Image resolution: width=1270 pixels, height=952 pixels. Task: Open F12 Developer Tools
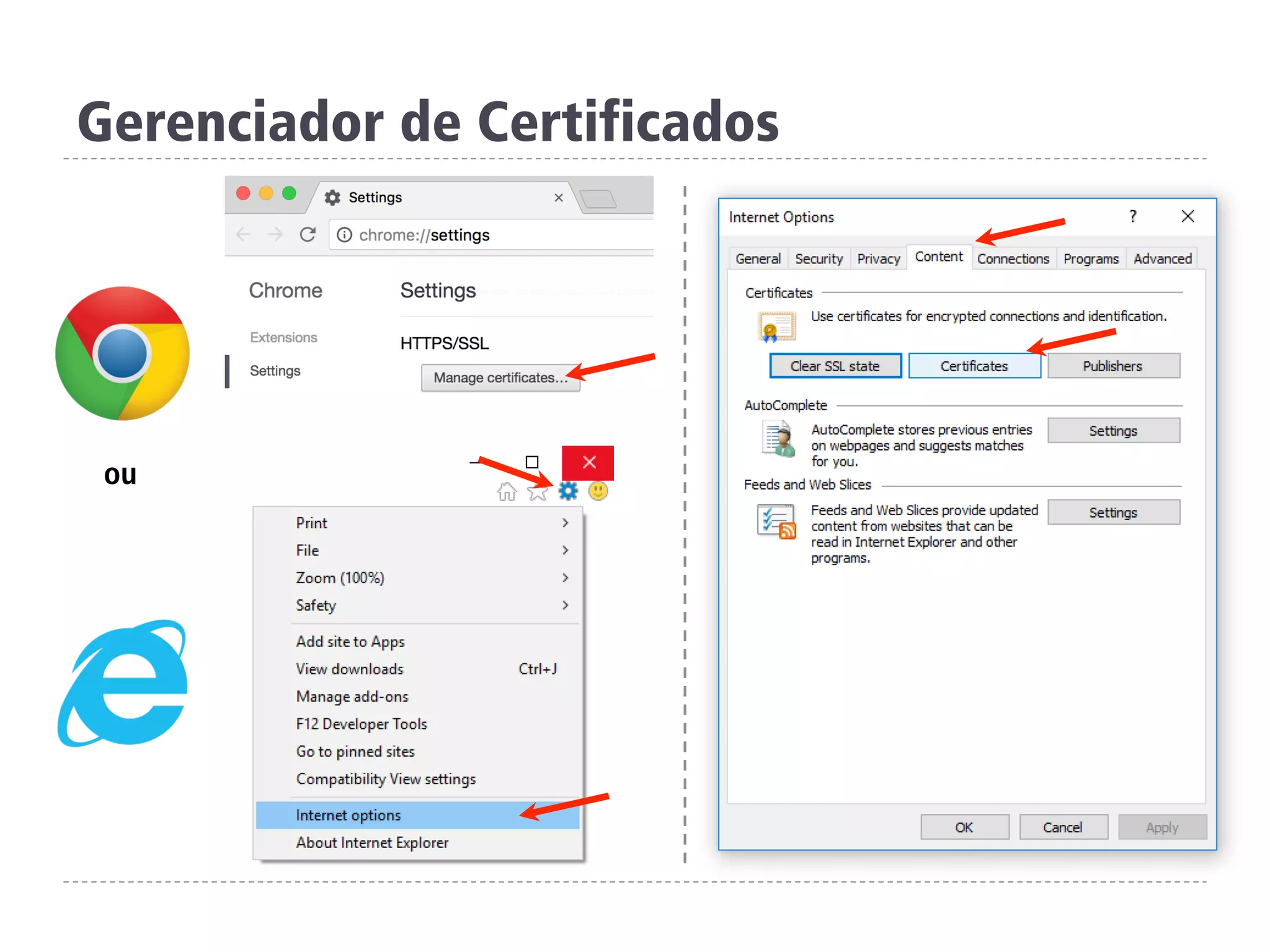(419, 724)
